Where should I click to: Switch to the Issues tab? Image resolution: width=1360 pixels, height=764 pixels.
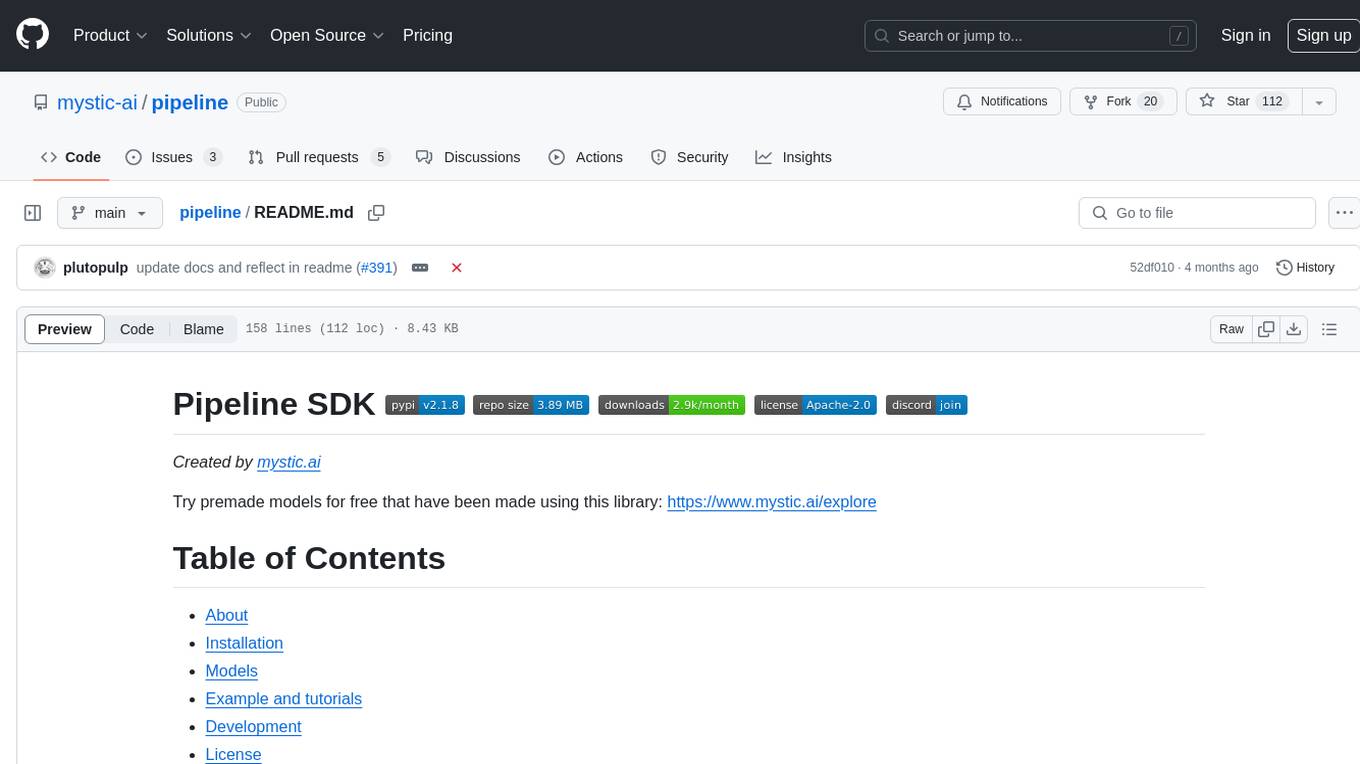[173, 157]
